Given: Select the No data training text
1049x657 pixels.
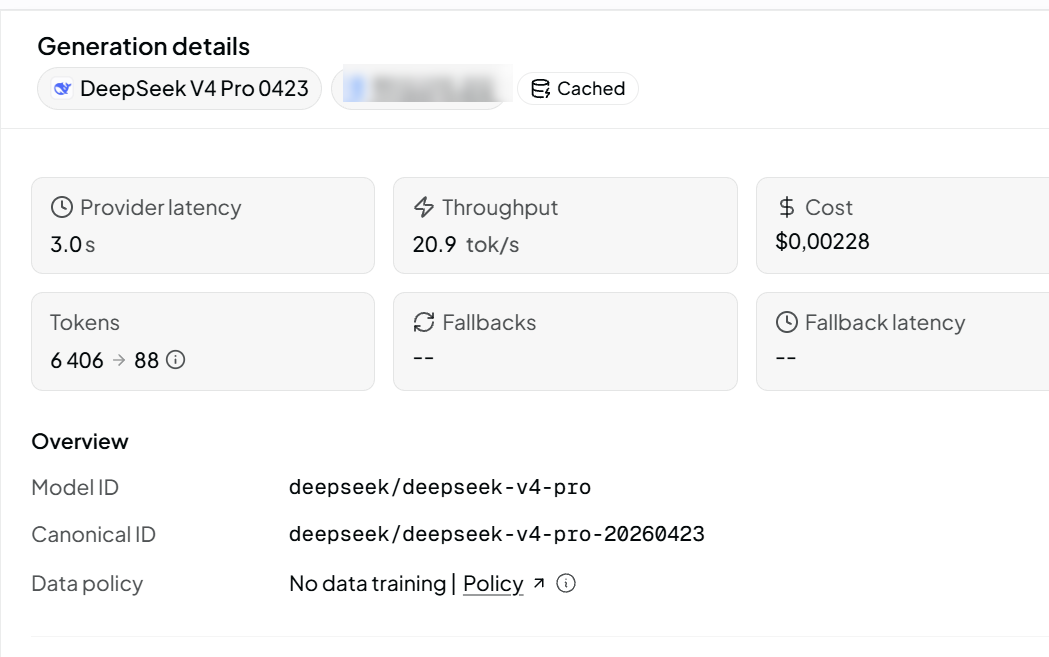Looking at the screenshot, I should (x=367, y=584).
